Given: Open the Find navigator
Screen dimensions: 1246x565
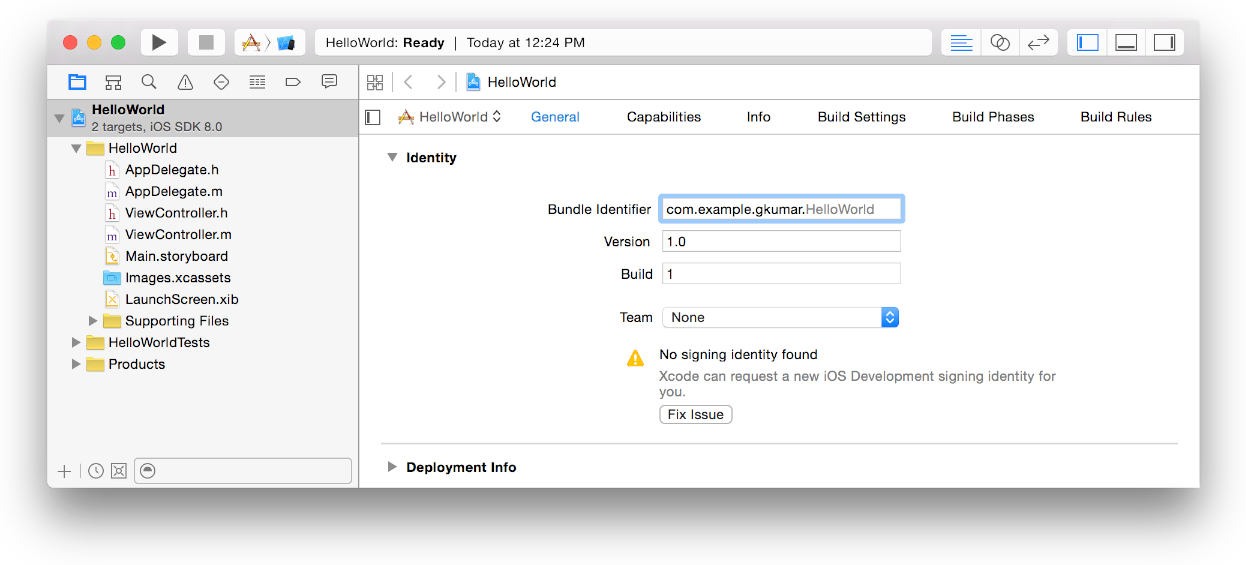Looking at the screenshot, I should 149,82.
